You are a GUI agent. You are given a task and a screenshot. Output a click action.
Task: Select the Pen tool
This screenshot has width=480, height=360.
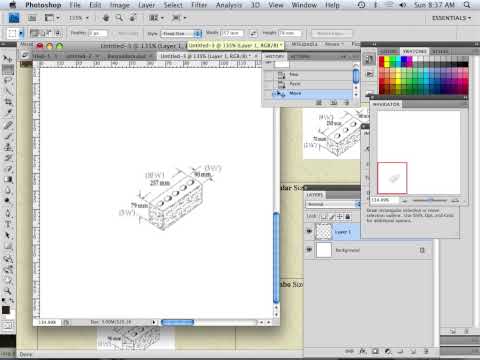coord(7,213)
